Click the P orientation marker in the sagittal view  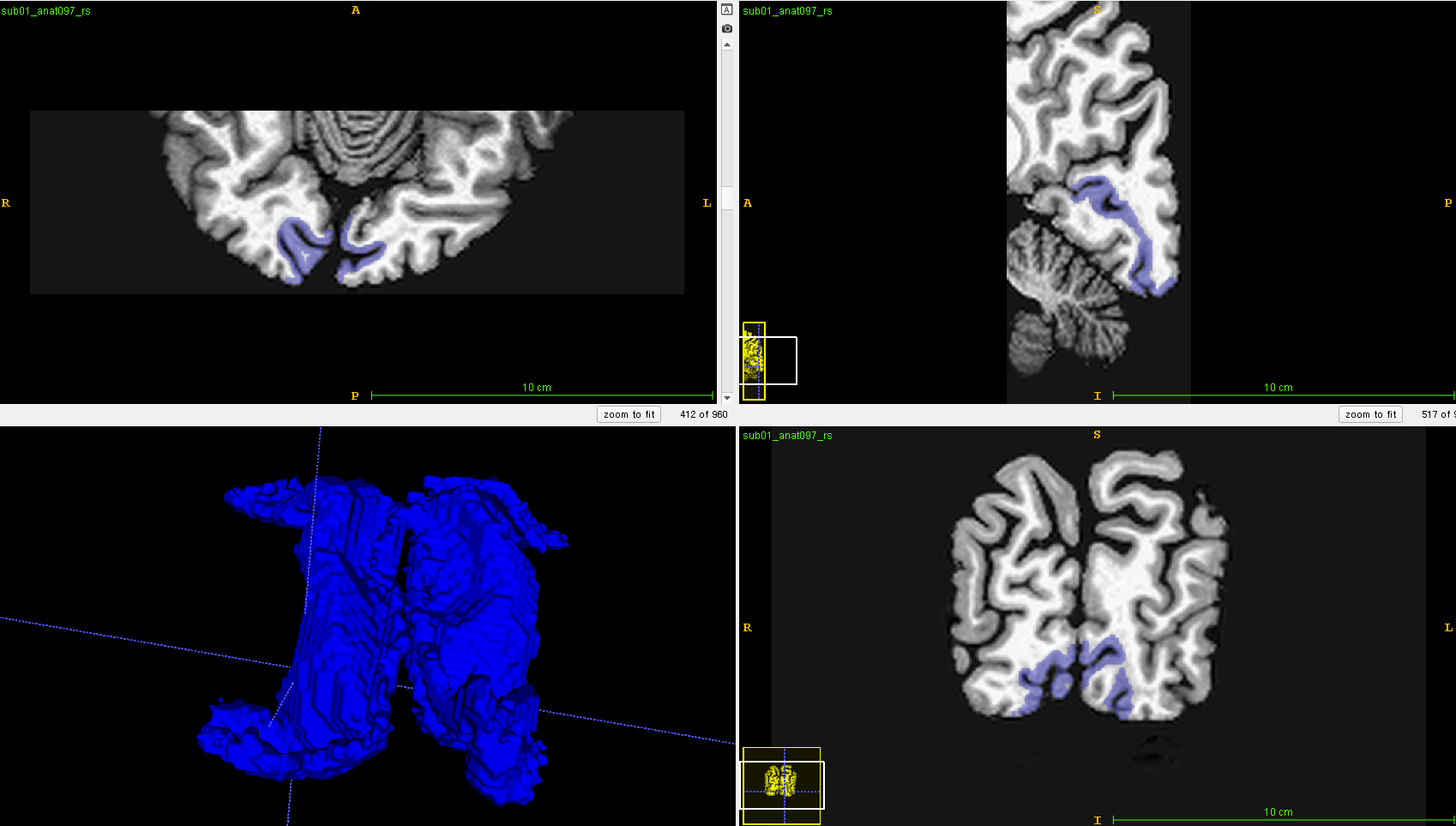coord(1448,202)
